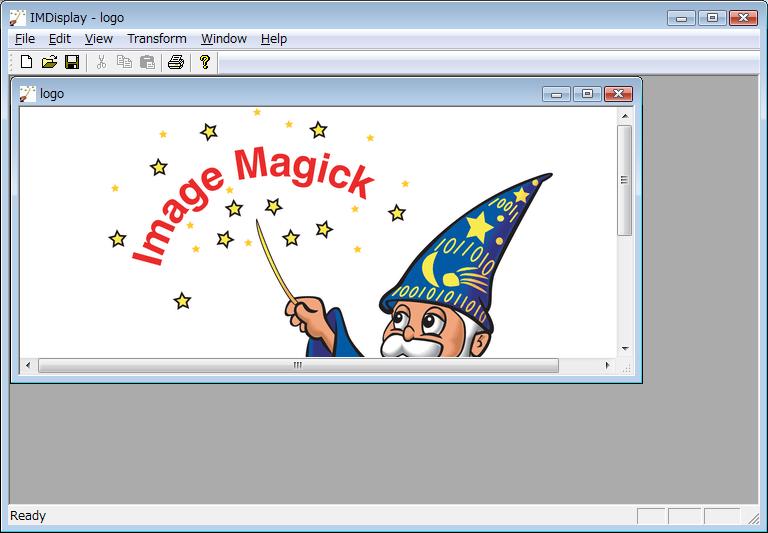Screen dimensions: 768x533
Task: Click the vertical scrollbar down arrow
Action: tap(625, 349)
